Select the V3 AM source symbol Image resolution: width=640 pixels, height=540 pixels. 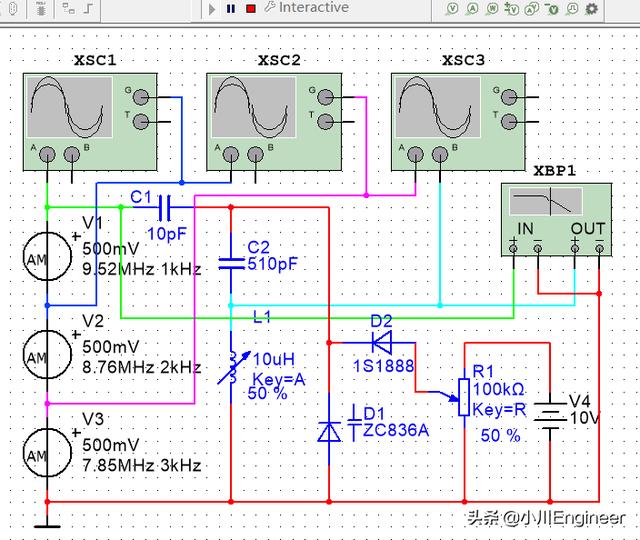coord(47,452)
